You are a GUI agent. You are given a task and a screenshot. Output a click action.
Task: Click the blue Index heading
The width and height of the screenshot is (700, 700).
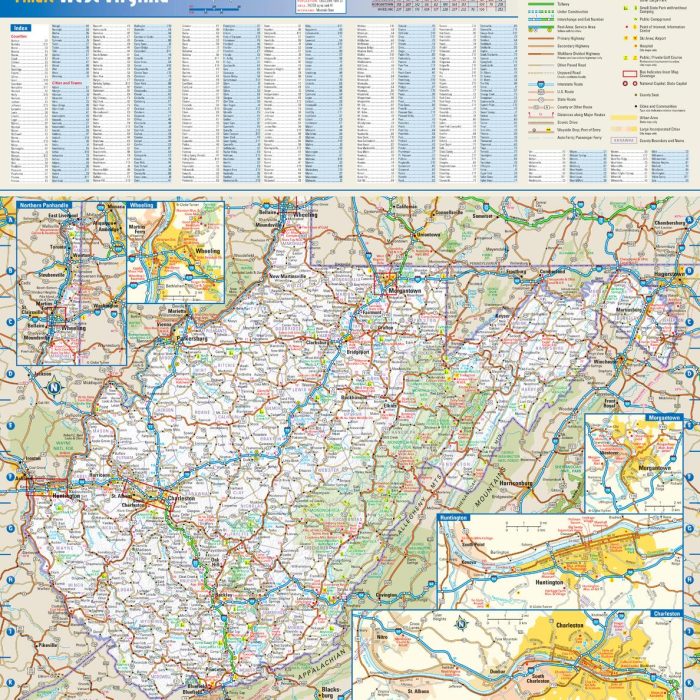tap(20, 28)
